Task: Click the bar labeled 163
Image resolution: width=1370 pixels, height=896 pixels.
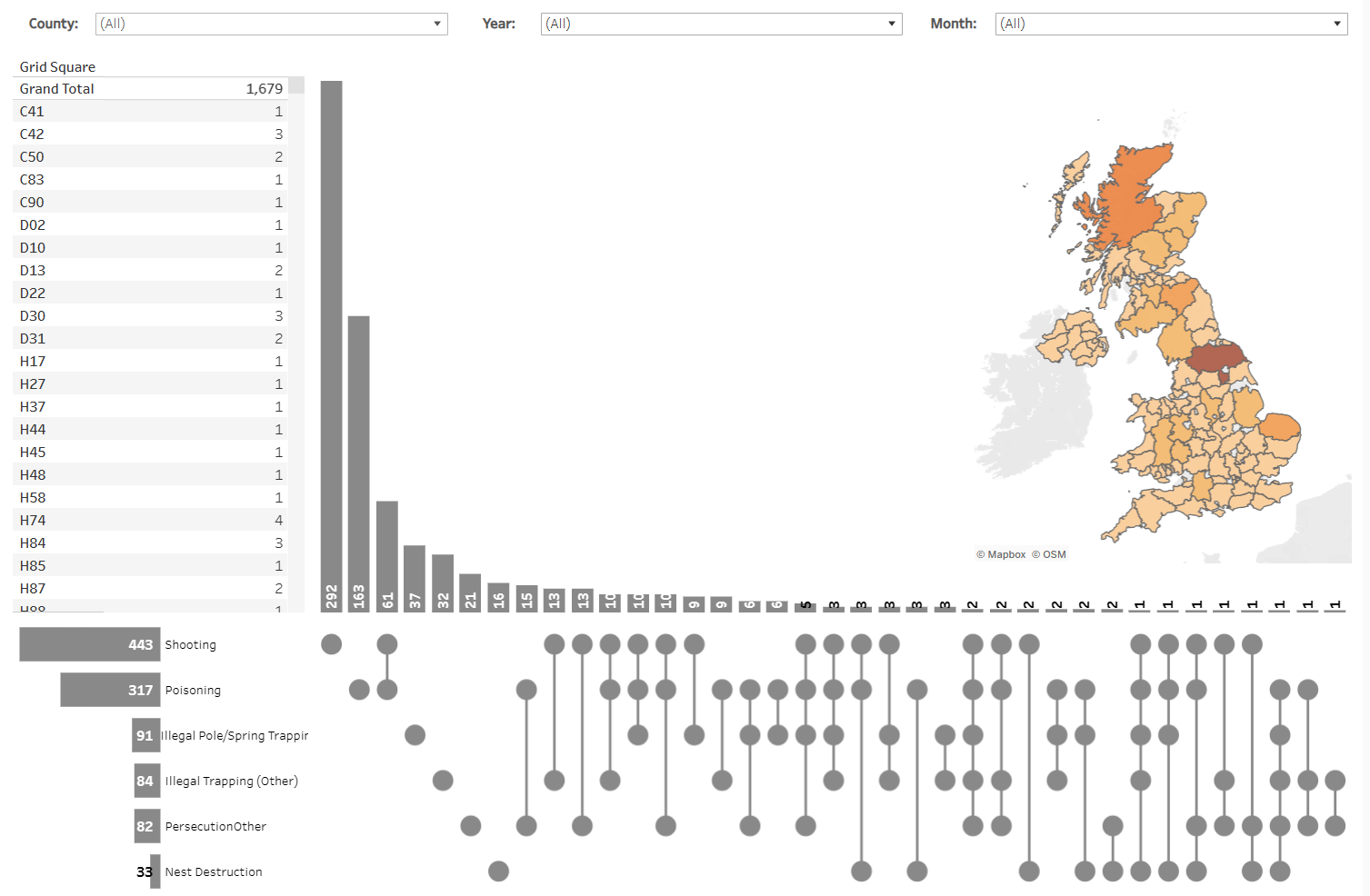Action: [358, 454]
